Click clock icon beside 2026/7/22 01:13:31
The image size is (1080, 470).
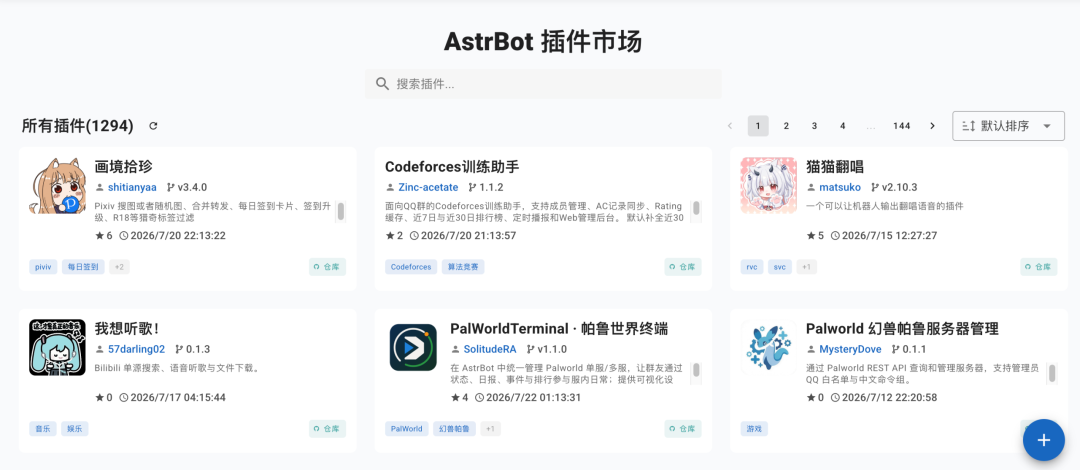pos(480,398)
